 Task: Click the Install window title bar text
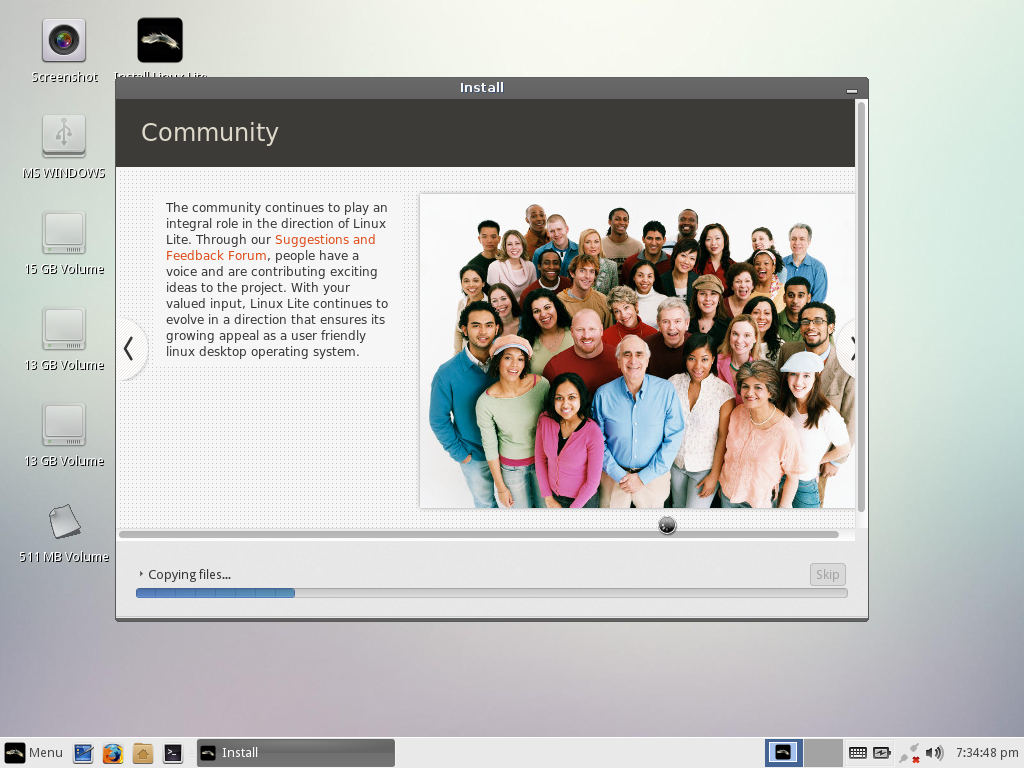point(481,88)
